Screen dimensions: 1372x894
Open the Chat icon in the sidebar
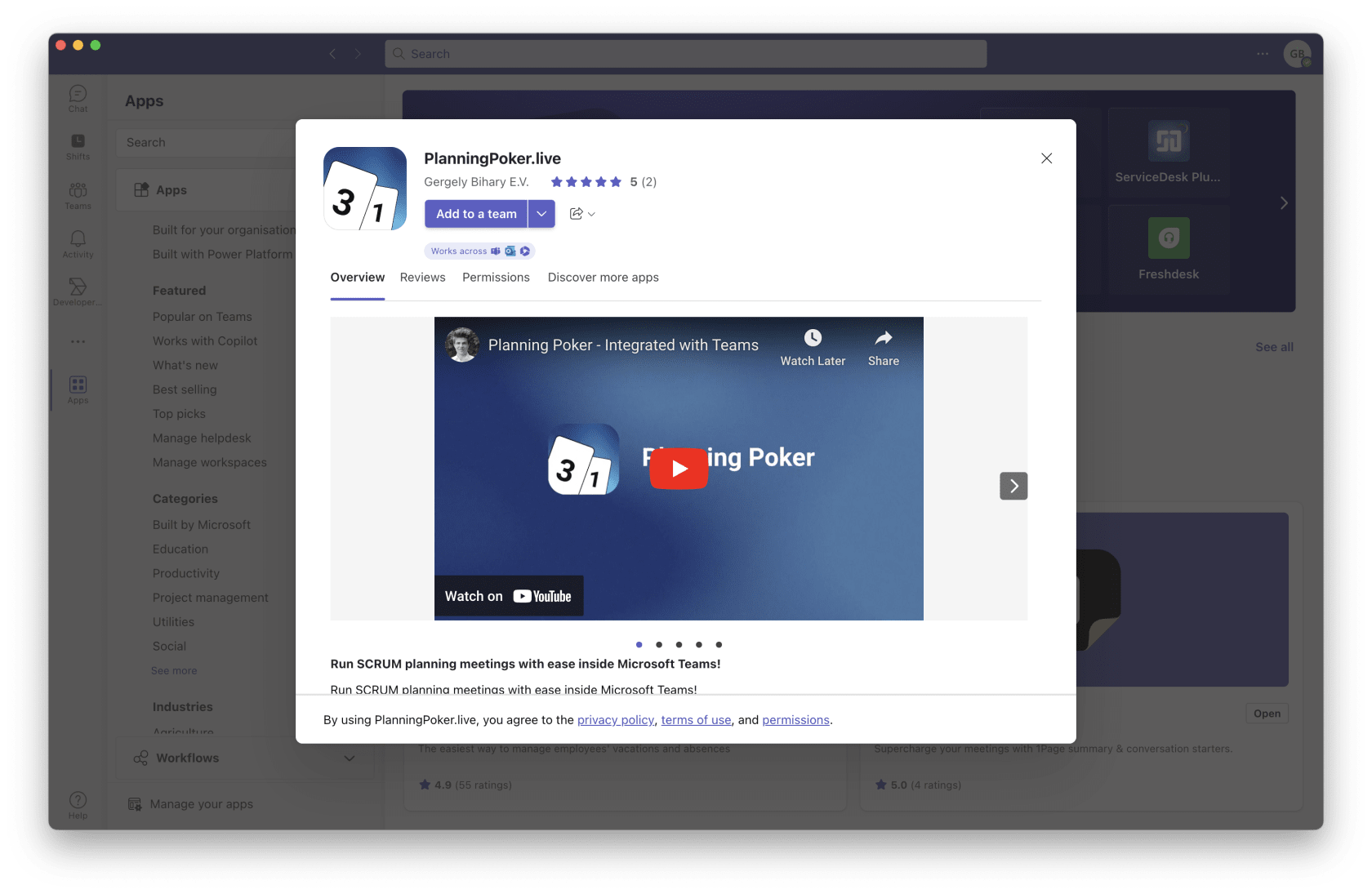pyautogui.click(x=78, y=98)
